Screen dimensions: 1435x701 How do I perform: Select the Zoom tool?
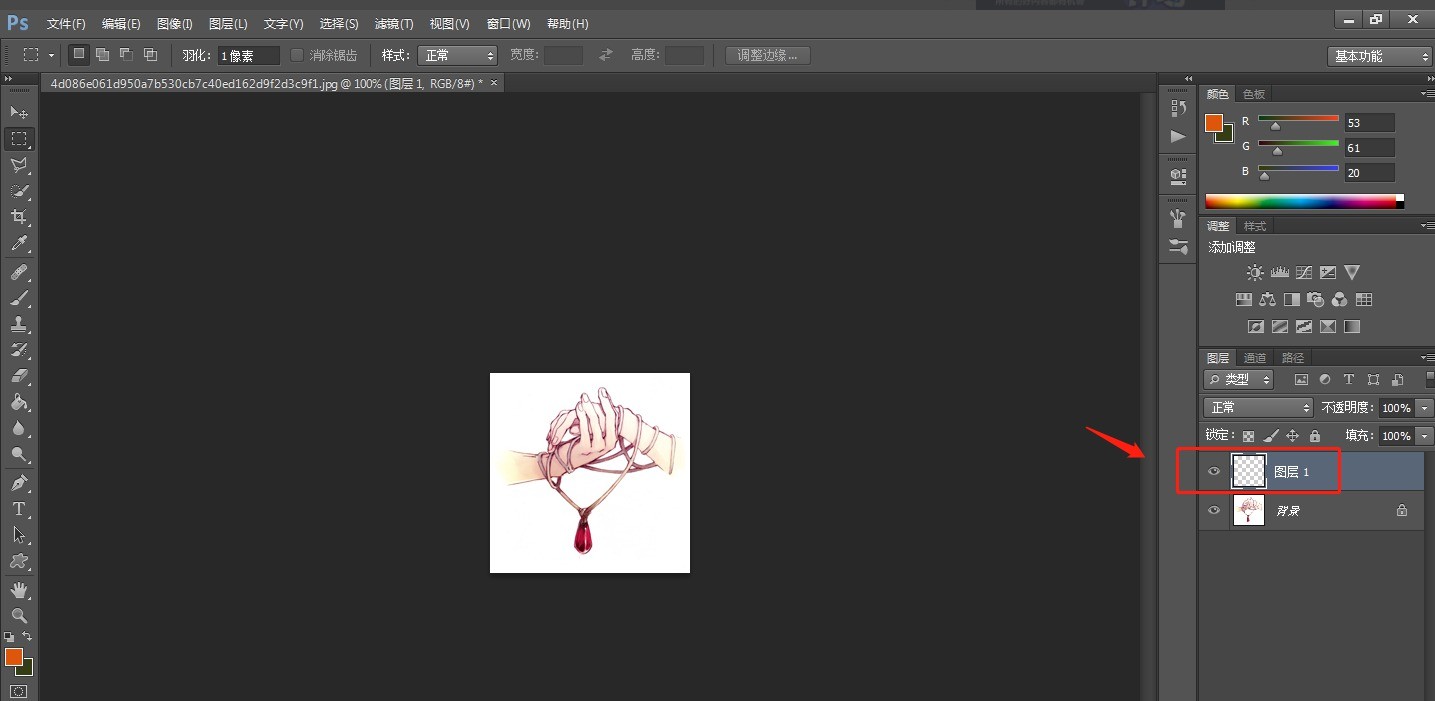click(18, 615)
